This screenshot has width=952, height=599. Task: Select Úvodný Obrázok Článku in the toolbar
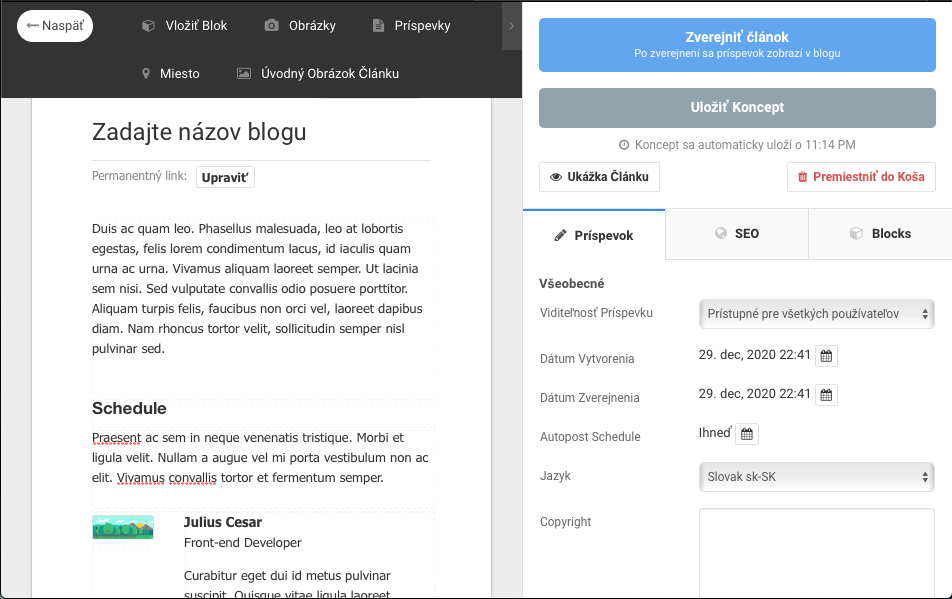tap(318, 73)
